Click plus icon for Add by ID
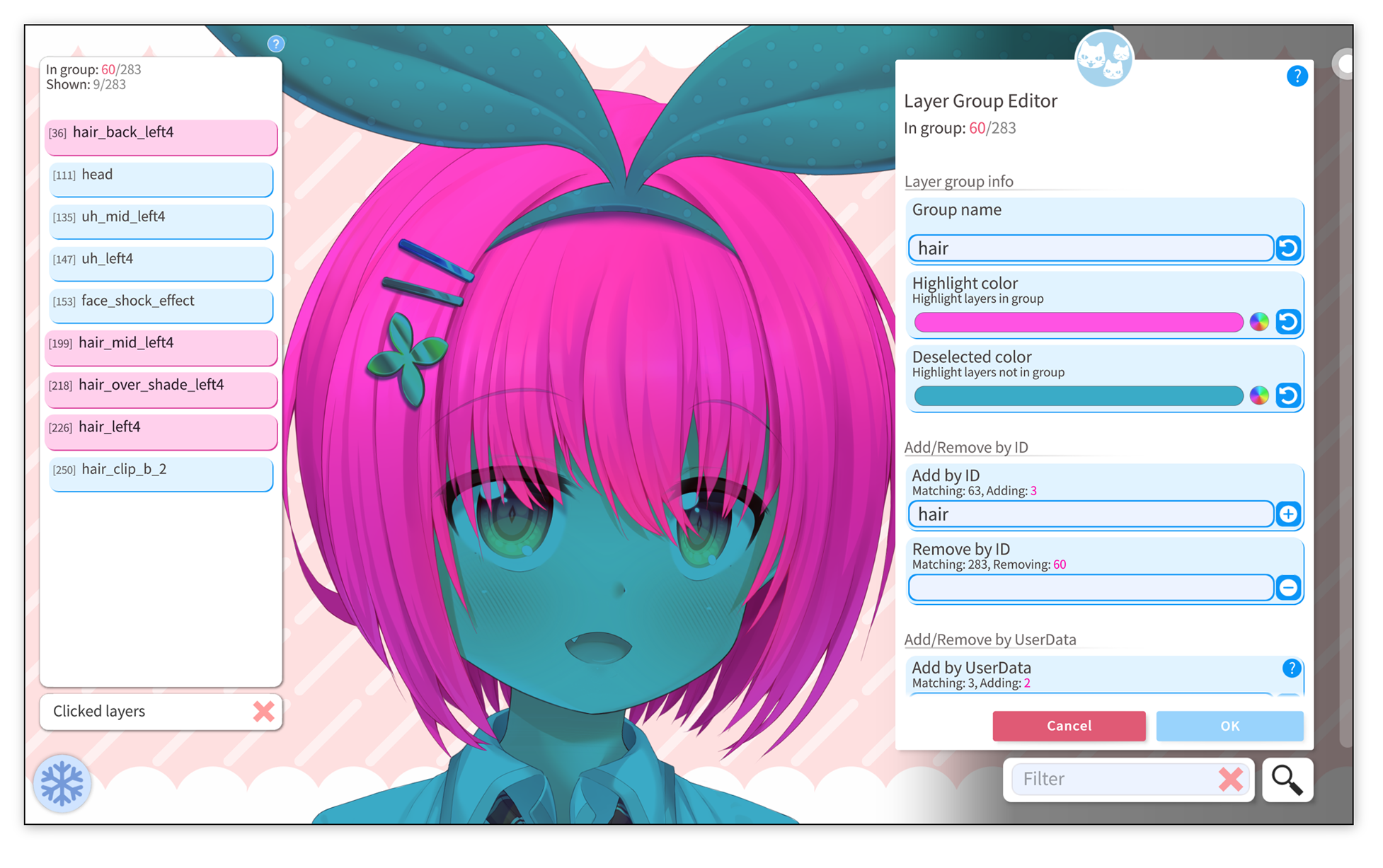This screenshot has height=868, width=1383. pos(1288,514)
